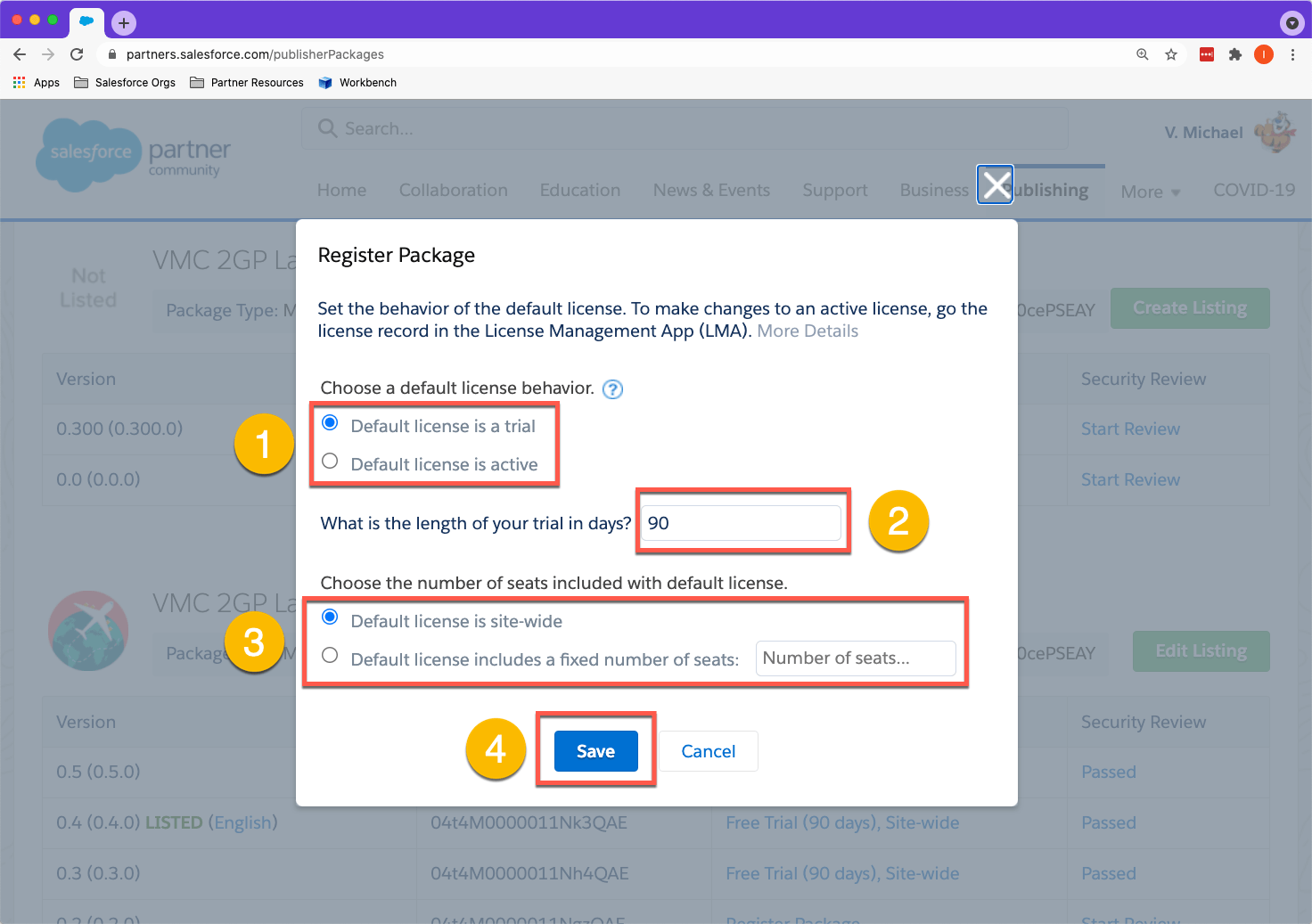Open the Support tab
Screen dimensions: 1312x924
tap(835, 190)
